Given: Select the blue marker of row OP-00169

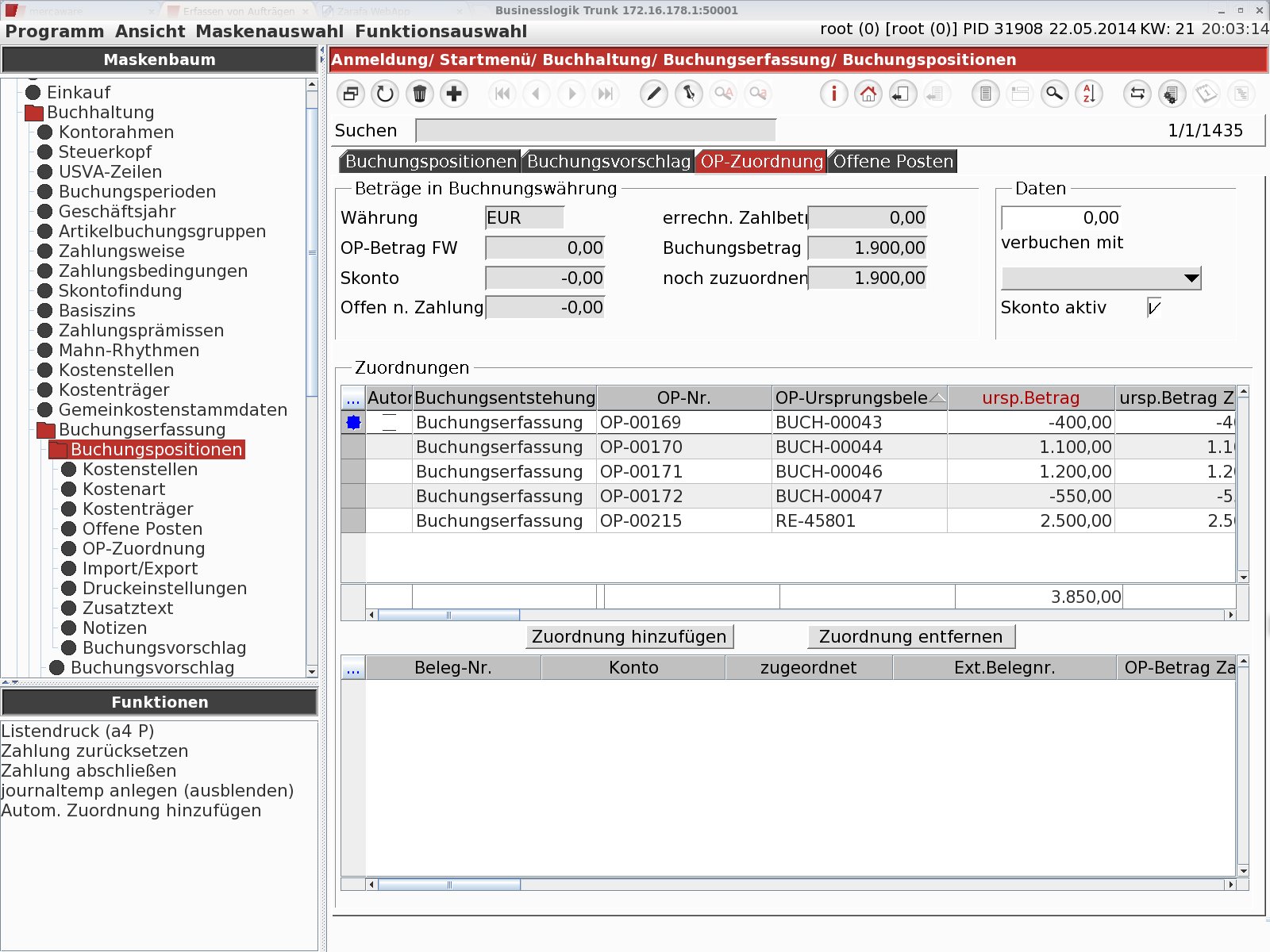Looking at the screenshot, I should pos(353,423).
